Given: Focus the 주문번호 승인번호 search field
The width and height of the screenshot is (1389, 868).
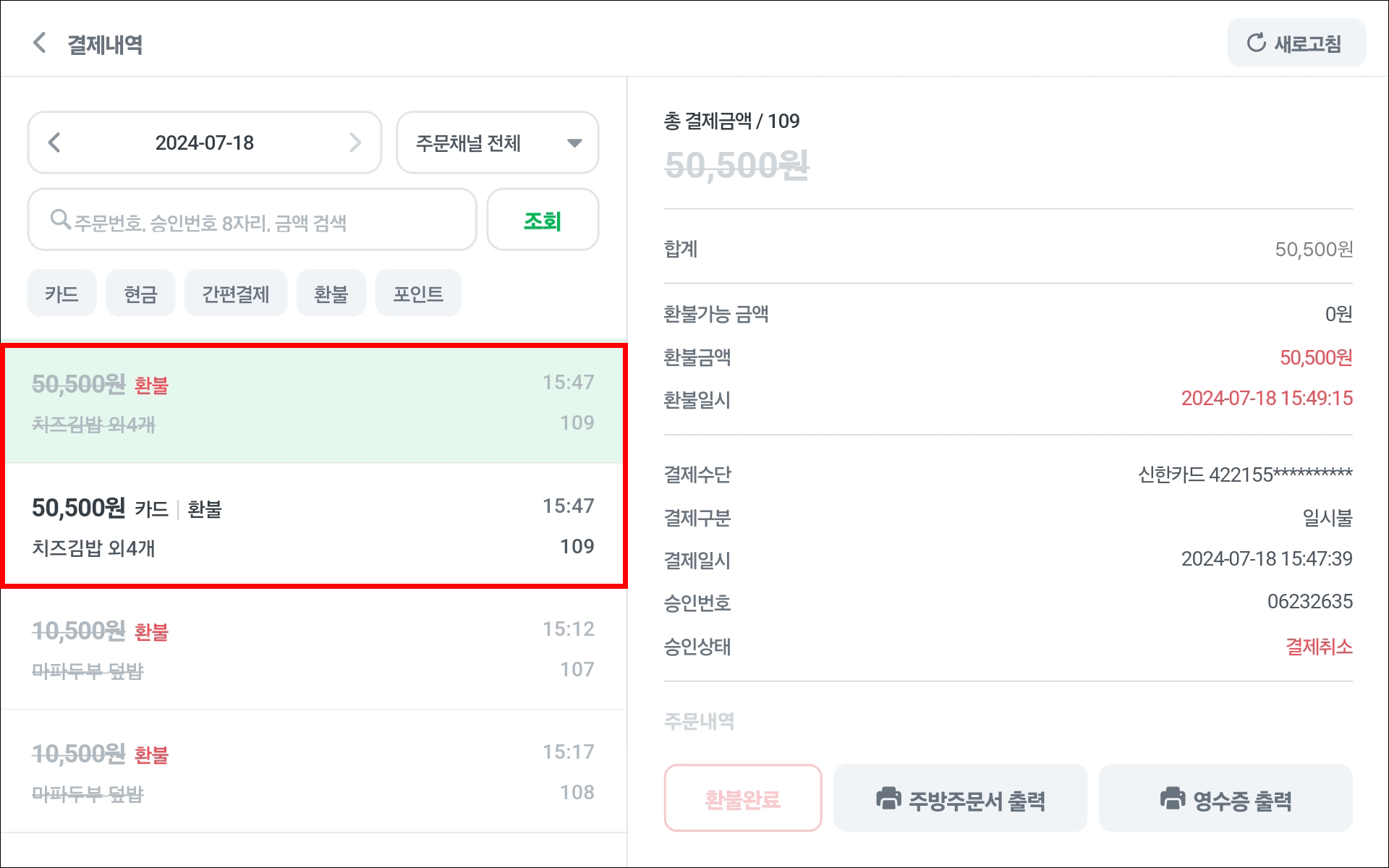Looking at the screenshot, I should tap(252, 220).
